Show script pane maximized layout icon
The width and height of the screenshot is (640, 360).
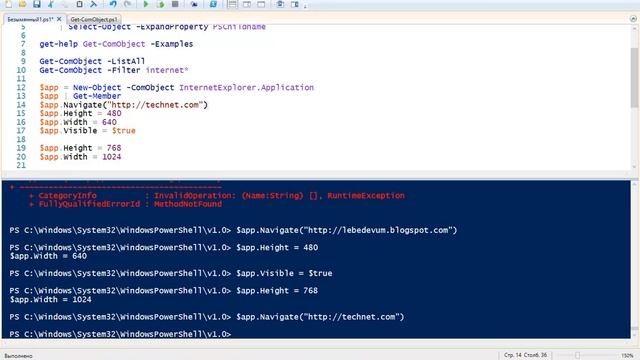(x=261, y=4)
